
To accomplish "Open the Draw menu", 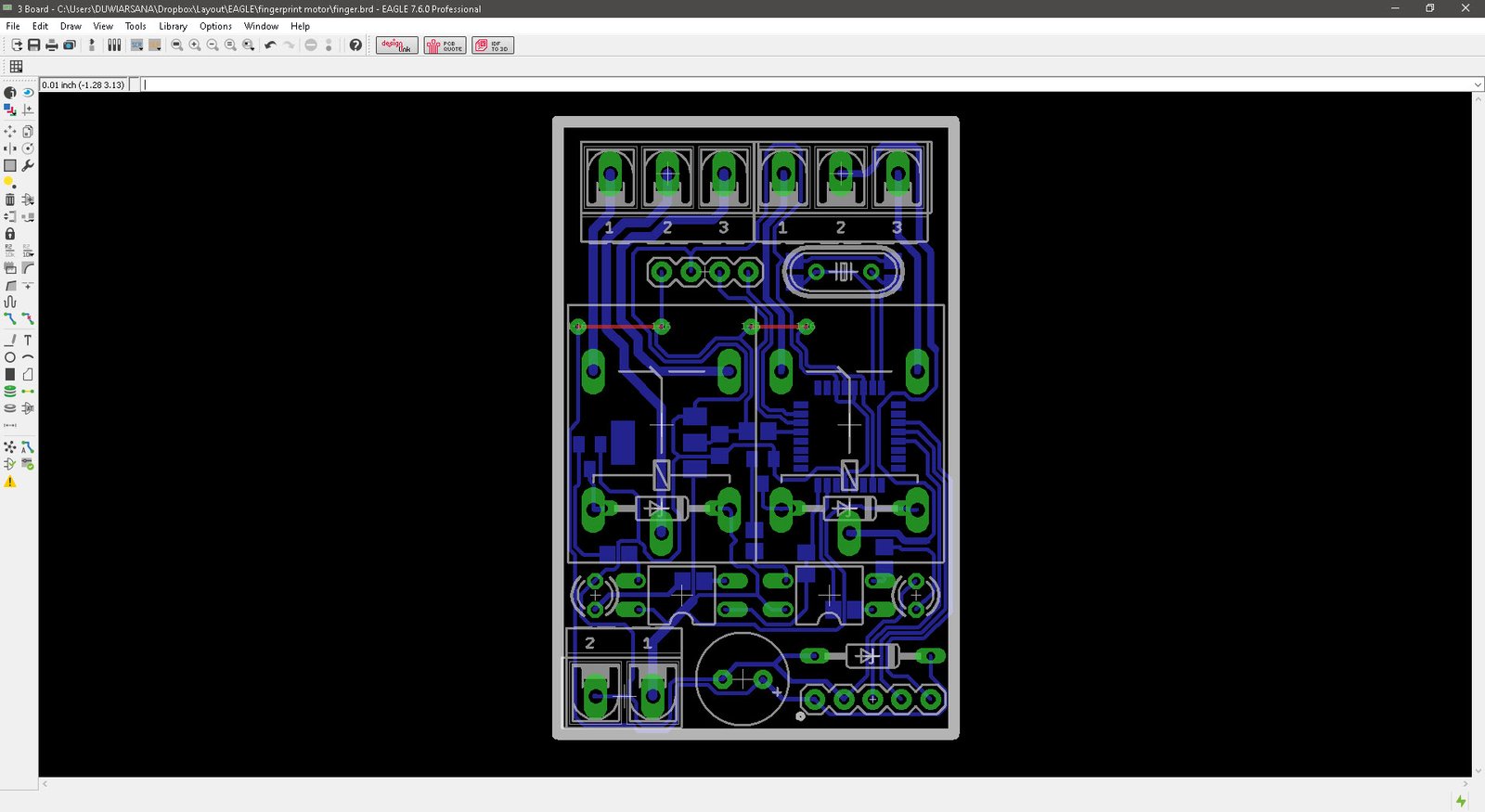I will pos(71,26).
